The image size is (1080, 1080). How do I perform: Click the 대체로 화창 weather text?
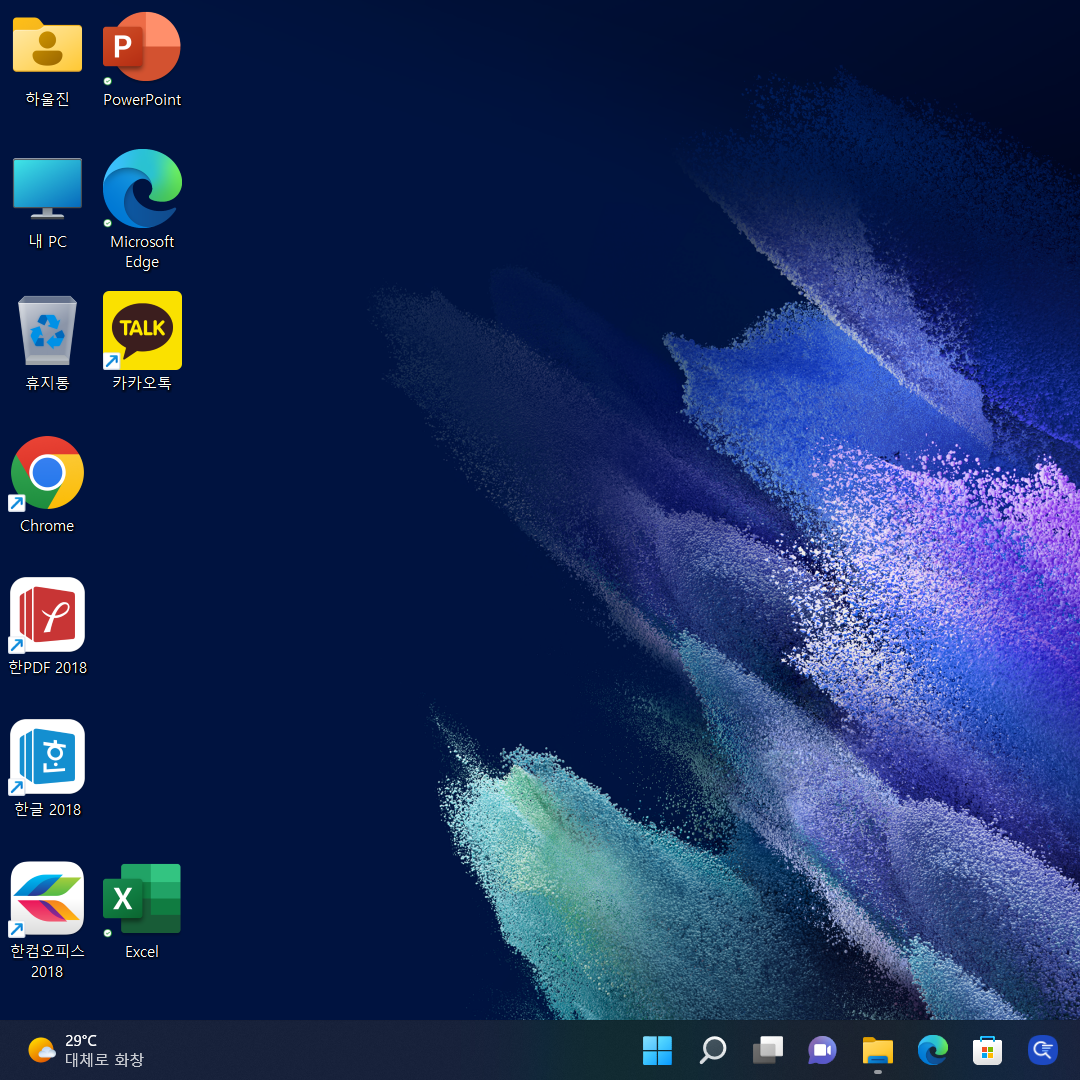tap(104, 1059)
